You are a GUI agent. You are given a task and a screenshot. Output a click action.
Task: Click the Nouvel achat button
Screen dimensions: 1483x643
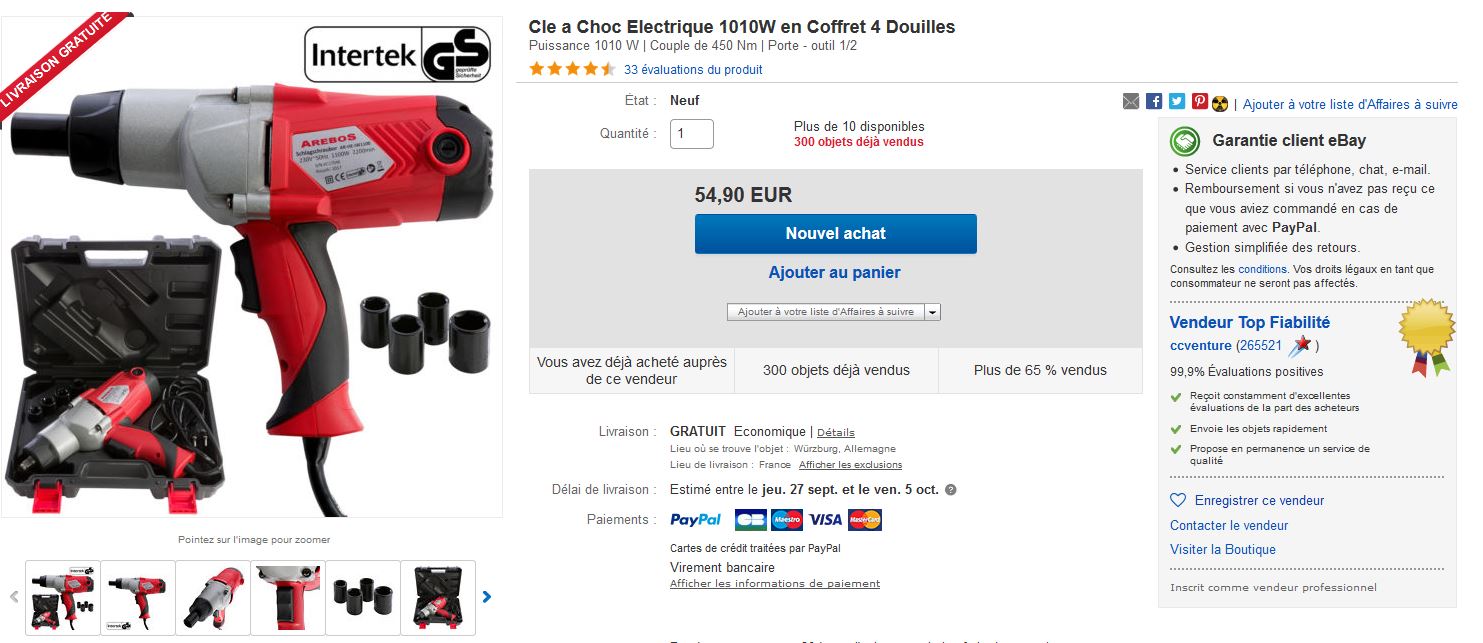(x=836, y=233)
